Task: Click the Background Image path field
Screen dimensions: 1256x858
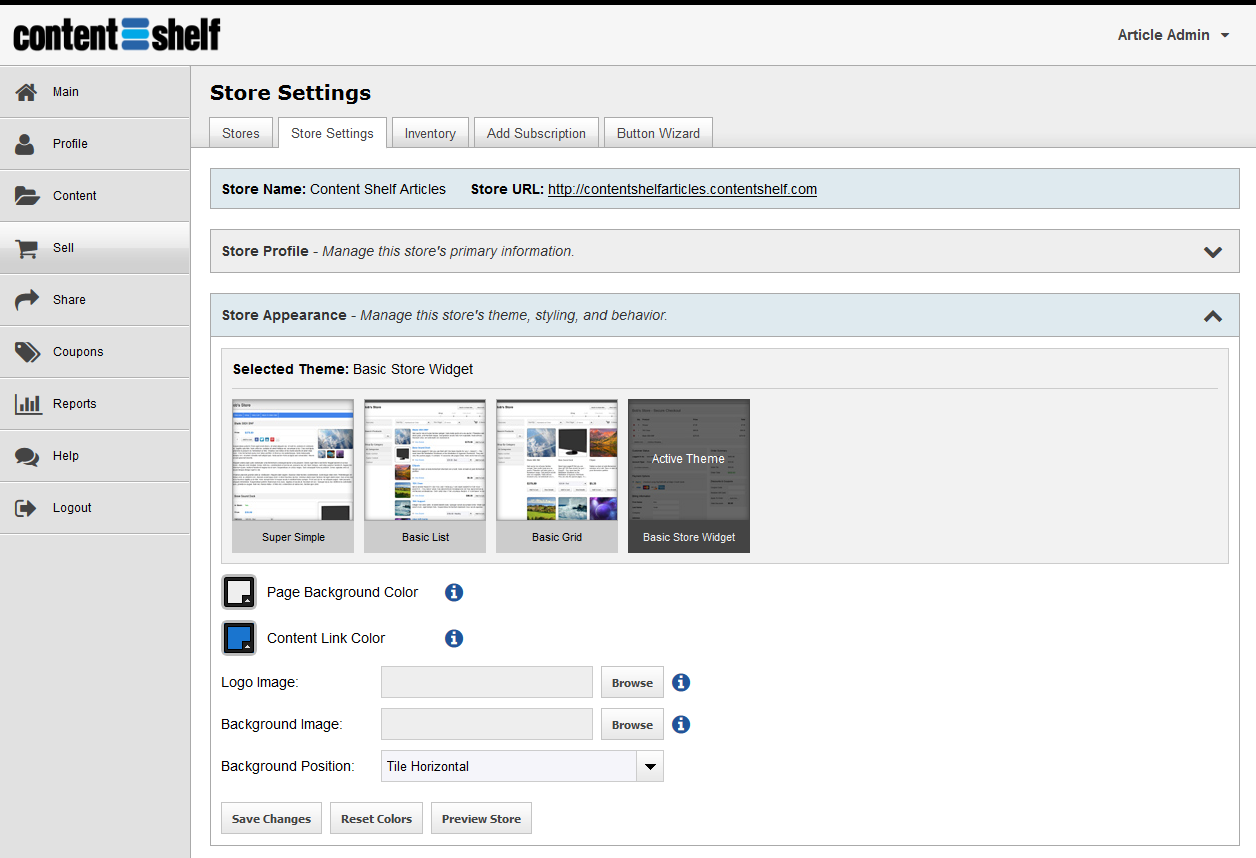Action: [487, 725]
